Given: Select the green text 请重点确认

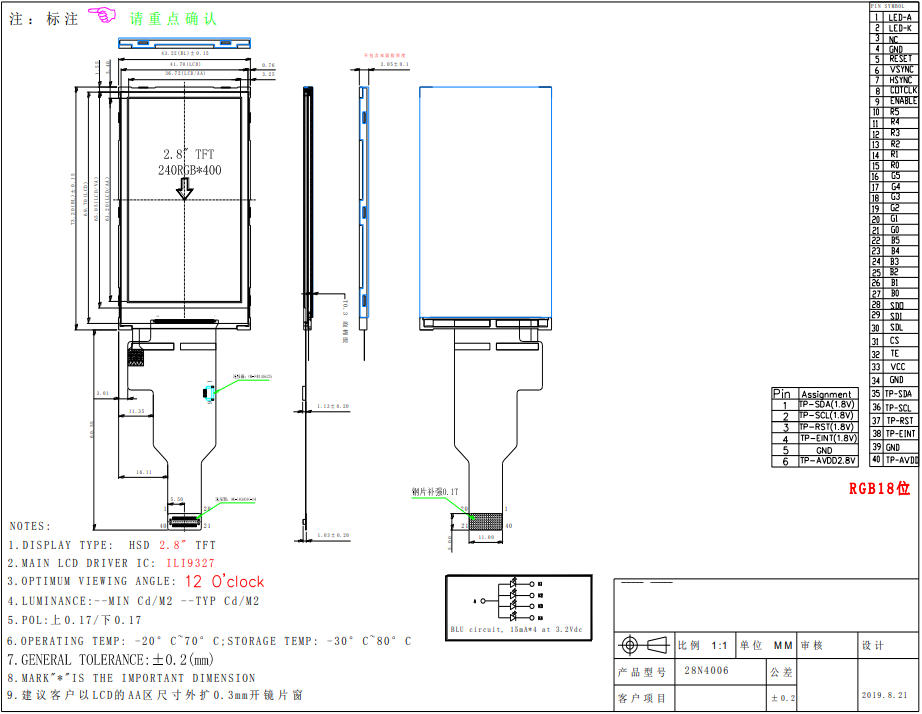Looking at the screenshot, I should tap(173, 19).
